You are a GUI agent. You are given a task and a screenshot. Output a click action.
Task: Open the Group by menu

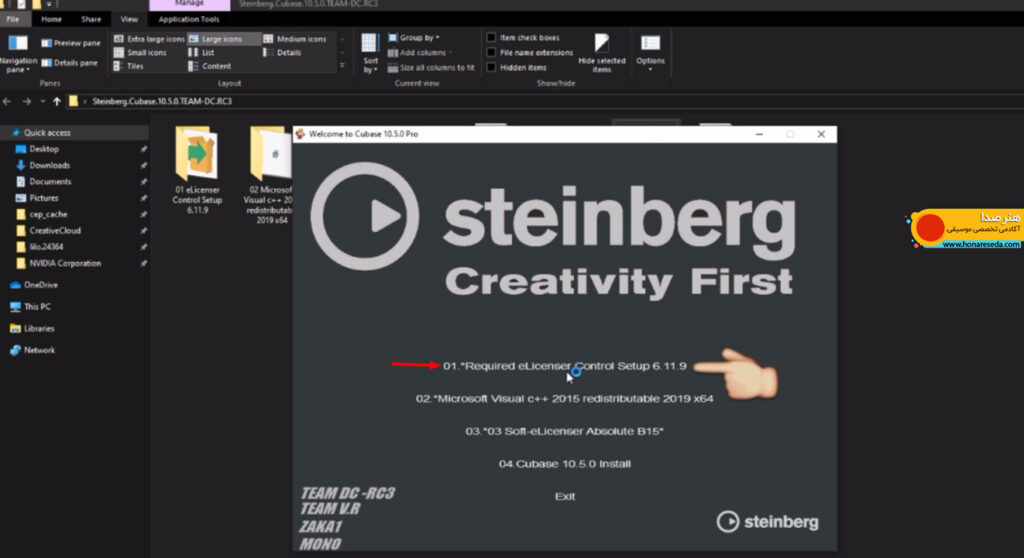(x=414, y=38)
